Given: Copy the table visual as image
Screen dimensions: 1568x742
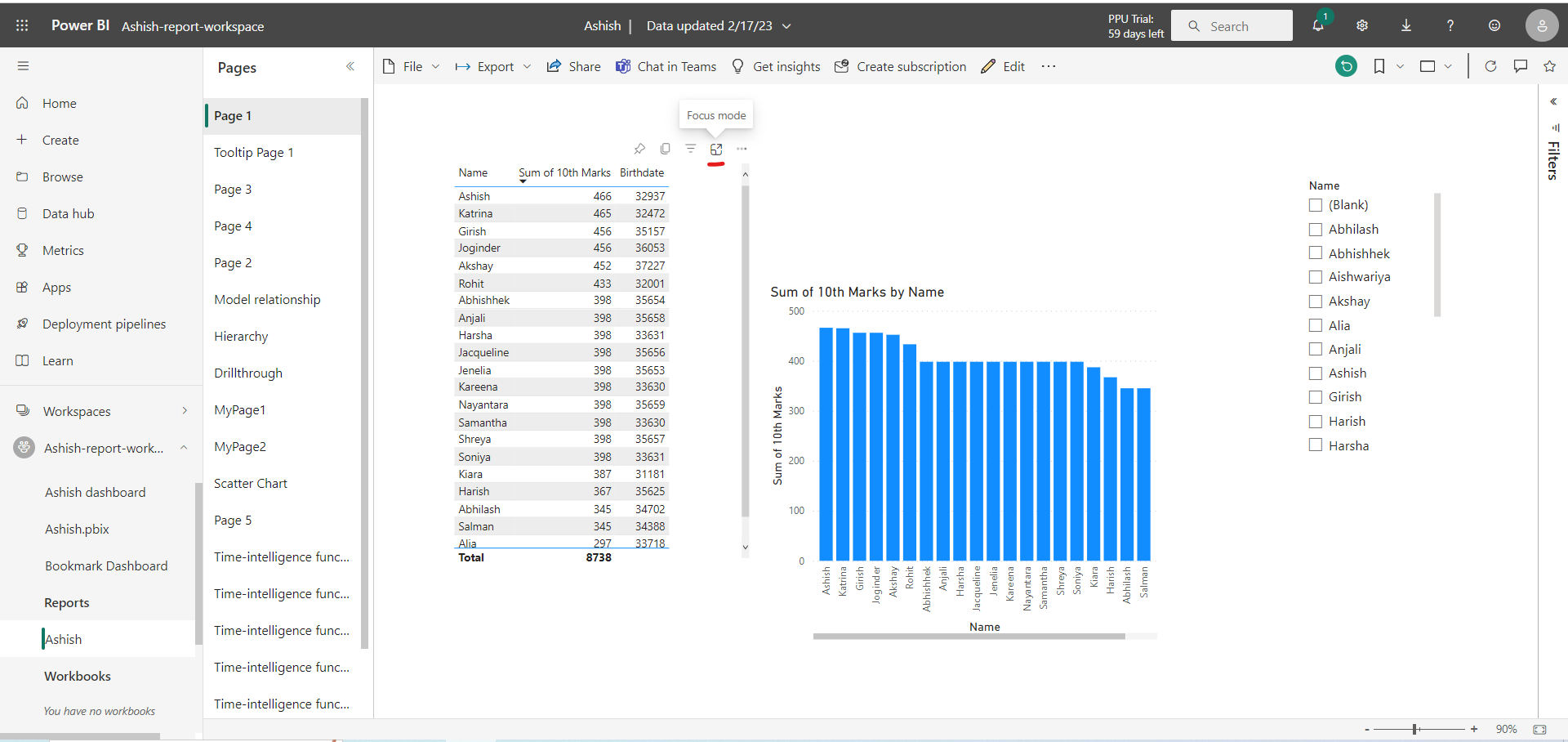Looking at the screenshot, I should click(x=666, y=149).
